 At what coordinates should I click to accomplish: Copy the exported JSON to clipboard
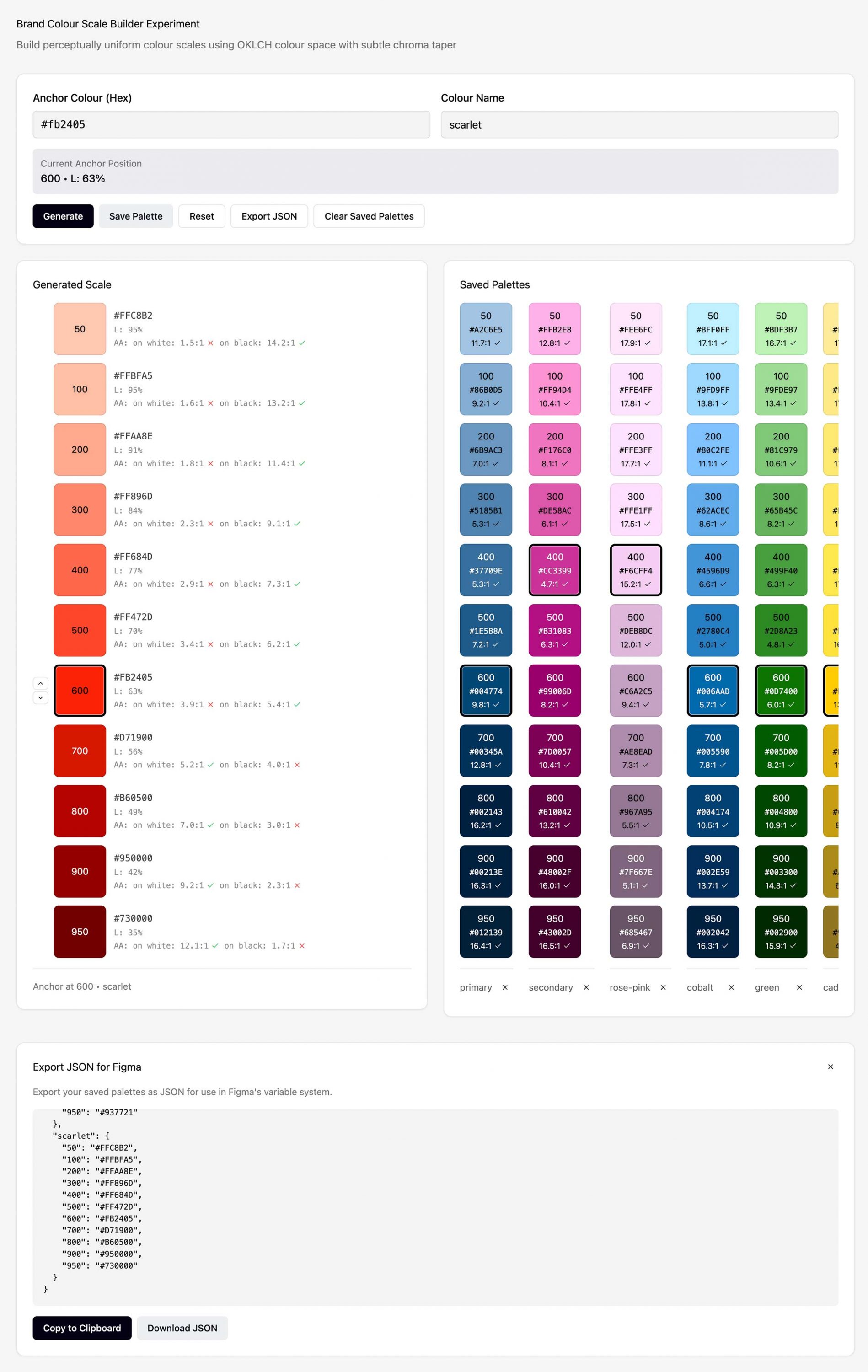coord(81,1328)
